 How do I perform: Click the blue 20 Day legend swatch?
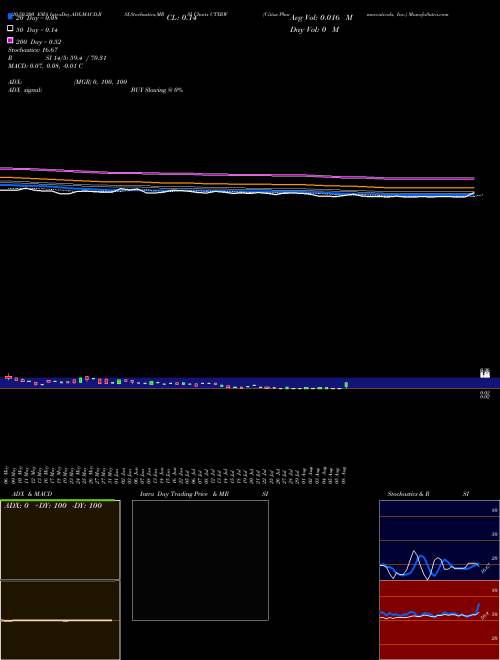pyautogui.click(x=10, y=16)
